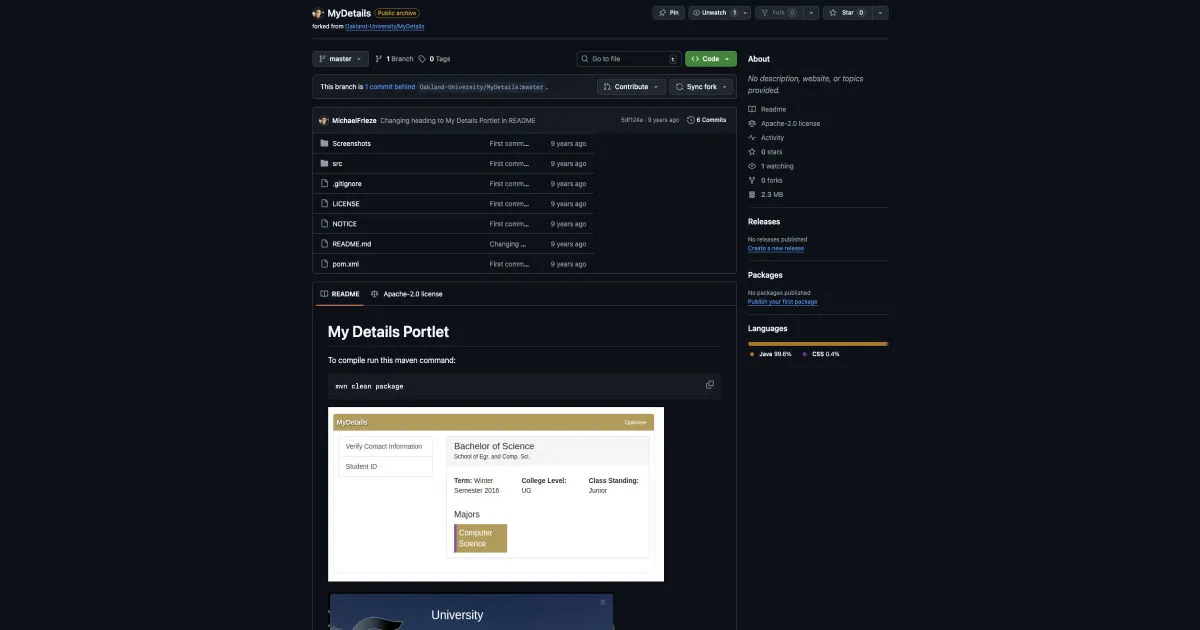Click the Tags icon beside branch count

point(422,59)
